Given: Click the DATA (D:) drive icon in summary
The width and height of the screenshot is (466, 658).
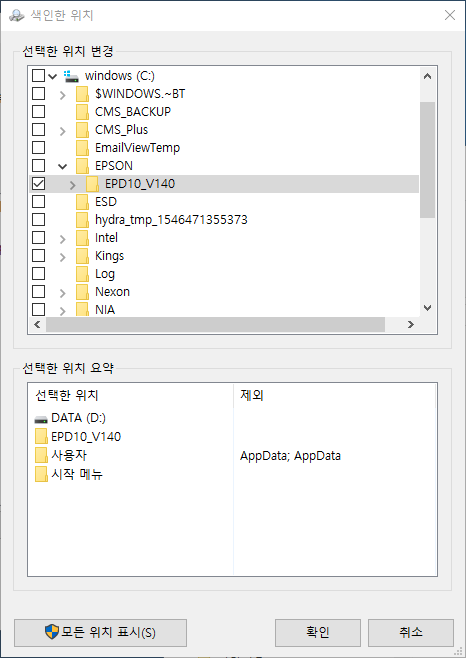Looking at the screenshot, I should point(41,419).
